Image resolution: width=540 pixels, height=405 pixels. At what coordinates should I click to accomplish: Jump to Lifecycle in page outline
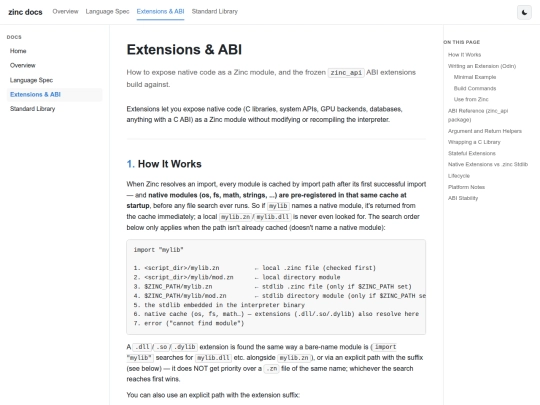[459, 176]
